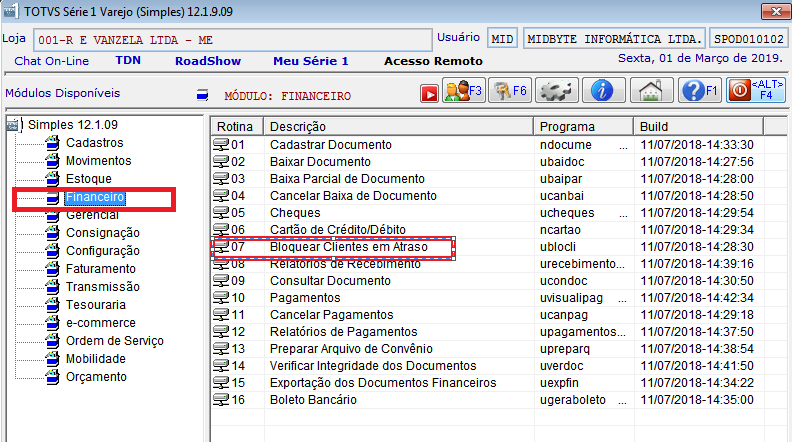Select the Mobilidade module
Screen dimensions: 792x442
point(95,359)
